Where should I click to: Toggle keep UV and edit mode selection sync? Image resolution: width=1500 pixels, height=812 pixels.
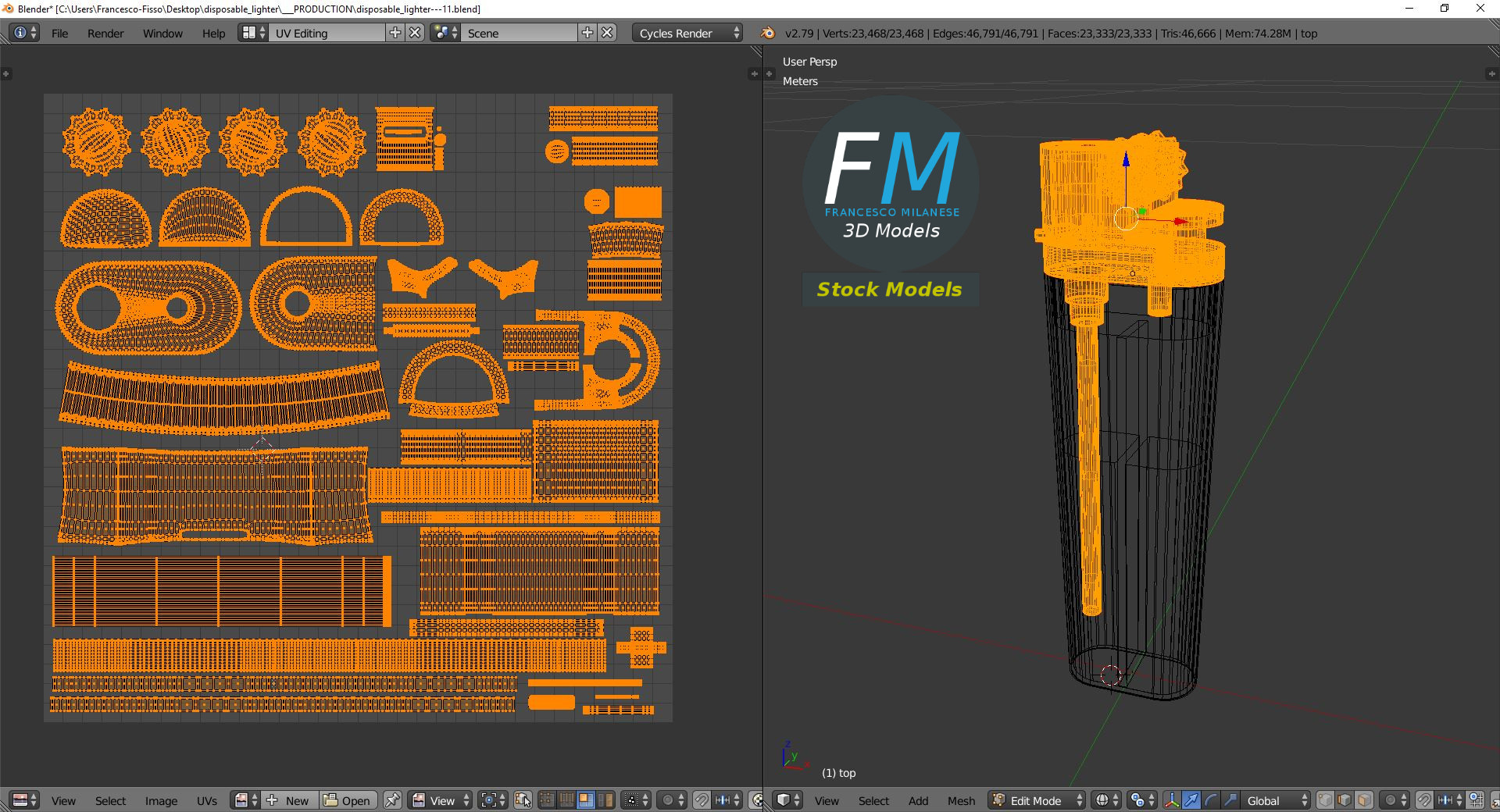[x=523, y=800]
